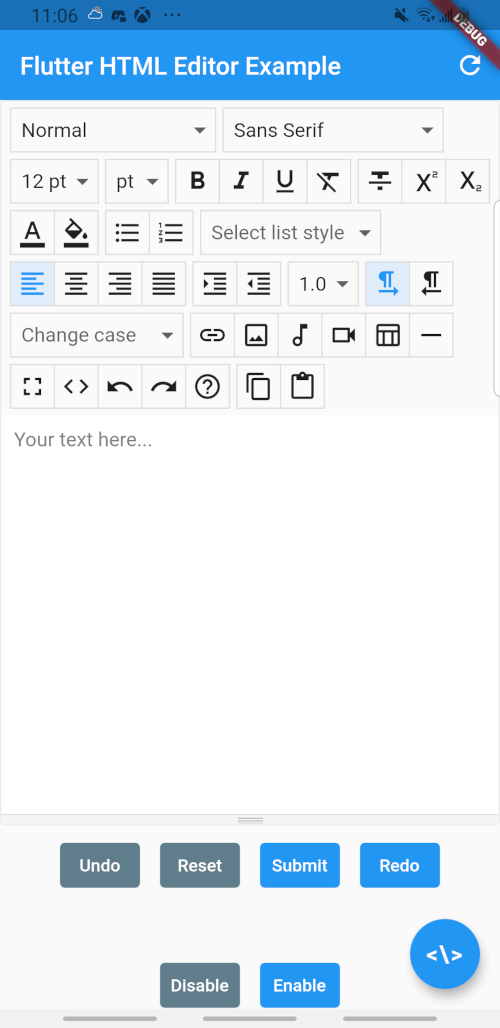Open the 1.0 line height menu
Image resolution: width=500 pixels, height=1028 pixels.
323,284
